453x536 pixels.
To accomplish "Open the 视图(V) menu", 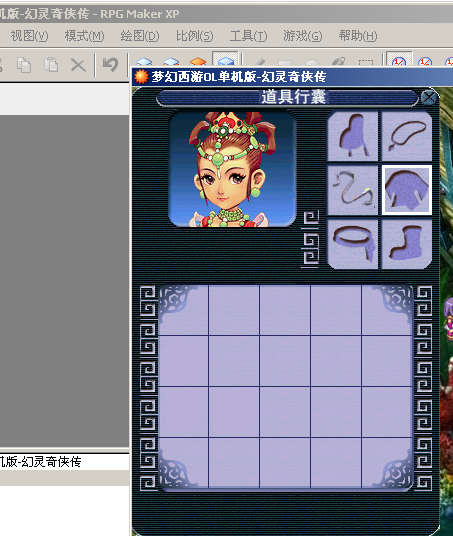I will coord(29,36).
